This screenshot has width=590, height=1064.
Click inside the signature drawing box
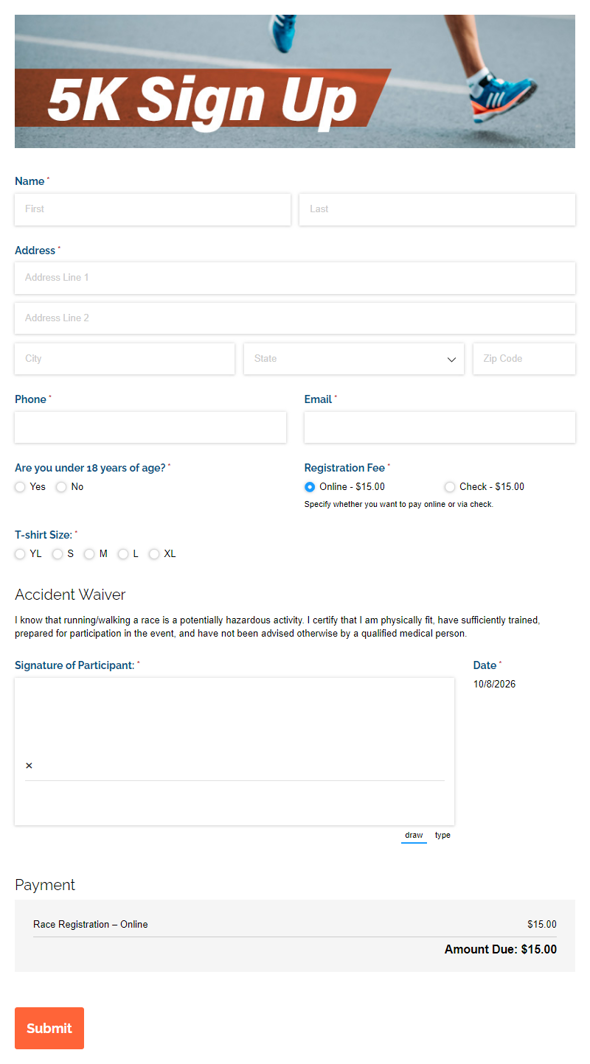[234, 751]
